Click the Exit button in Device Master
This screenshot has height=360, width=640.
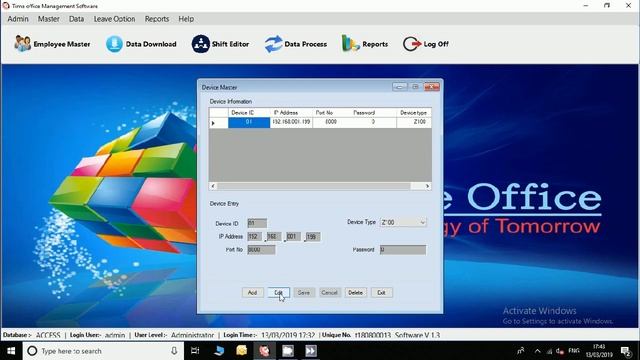[381, 293]
